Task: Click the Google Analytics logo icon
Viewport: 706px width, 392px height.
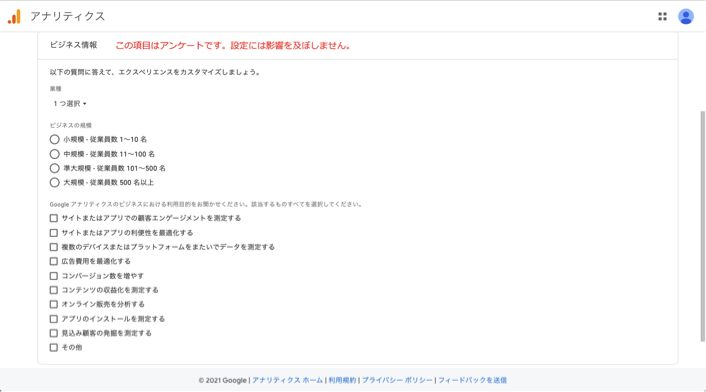Action: pyautogui.click(x=14, y=17)
